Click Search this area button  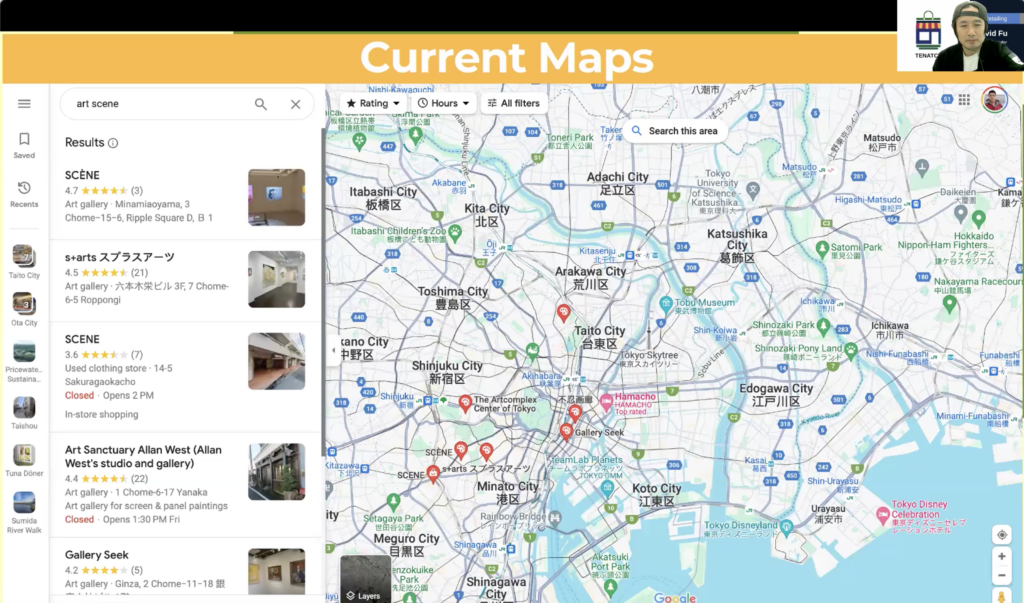675,131
